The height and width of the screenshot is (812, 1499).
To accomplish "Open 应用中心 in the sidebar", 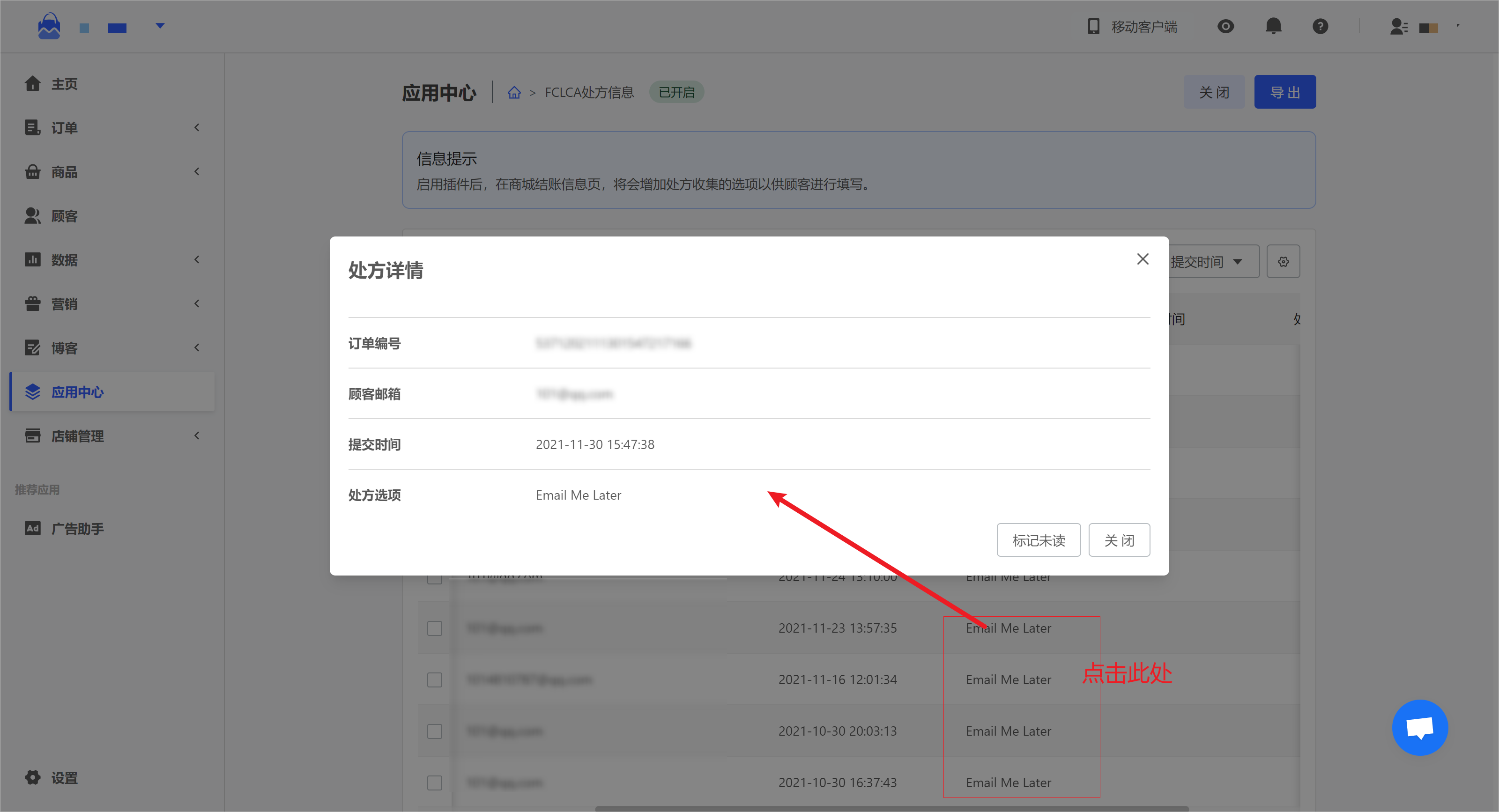I will [77, 392].
